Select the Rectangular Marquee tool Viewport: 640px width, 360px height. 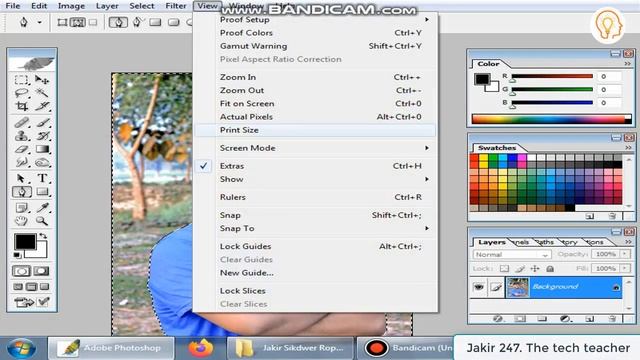click(x=21, y=80)
